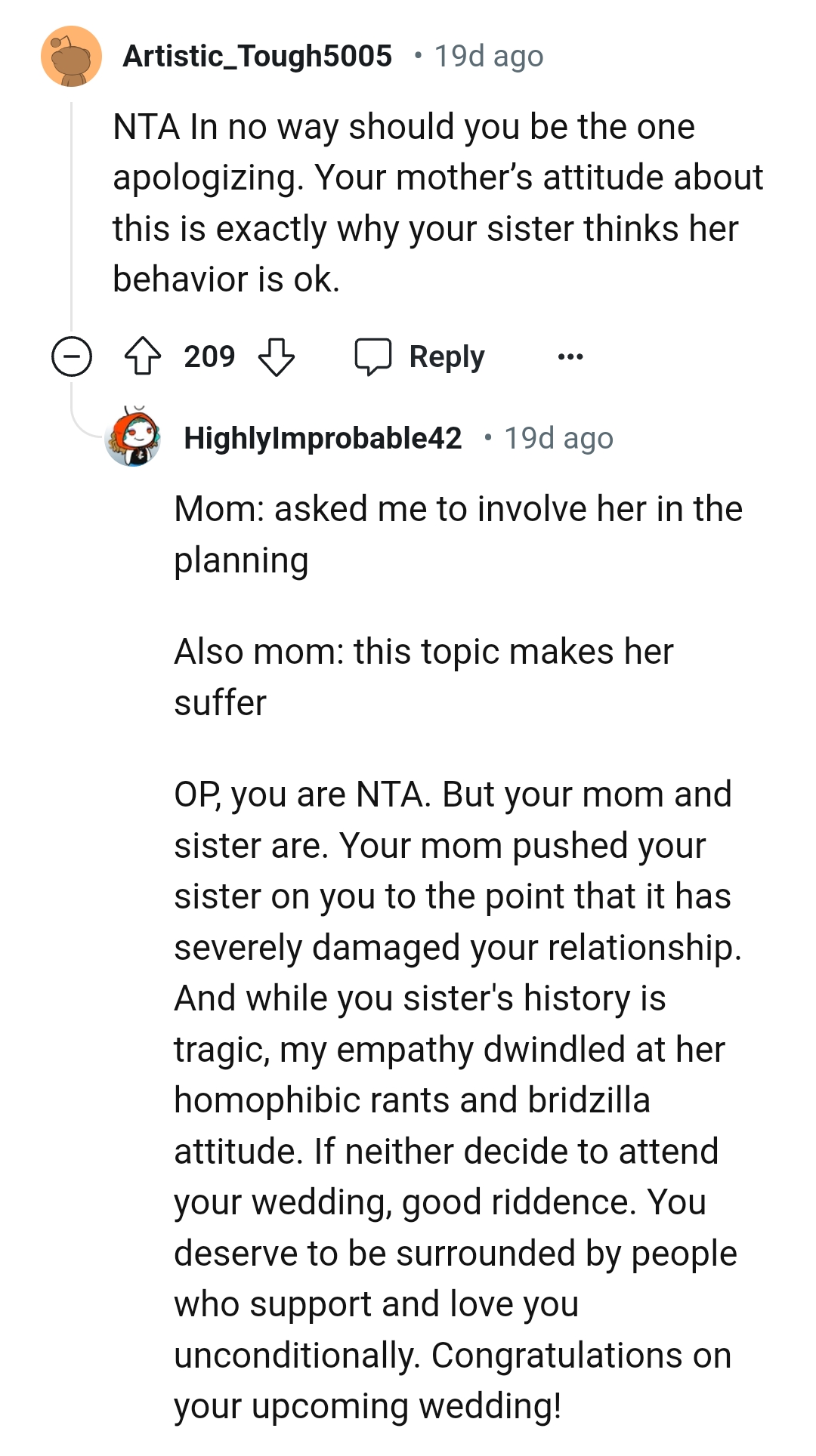
Task: Collapse replies along the left thread line
Action: 71,227
